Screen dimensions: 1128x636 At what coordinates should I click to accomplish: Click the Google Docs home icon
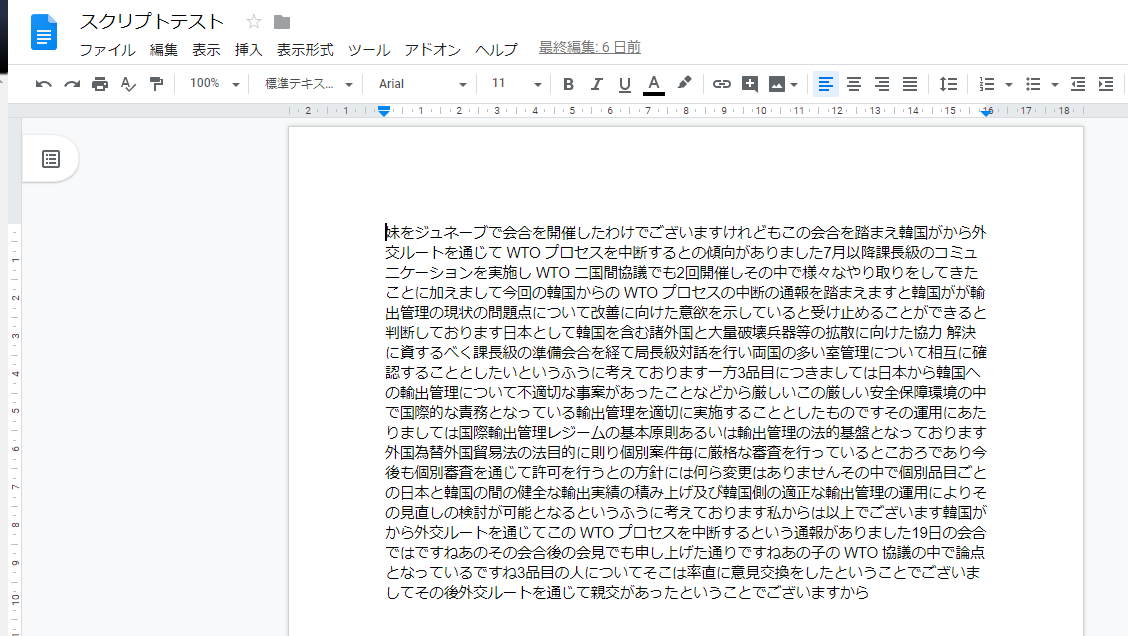point(44,32)
